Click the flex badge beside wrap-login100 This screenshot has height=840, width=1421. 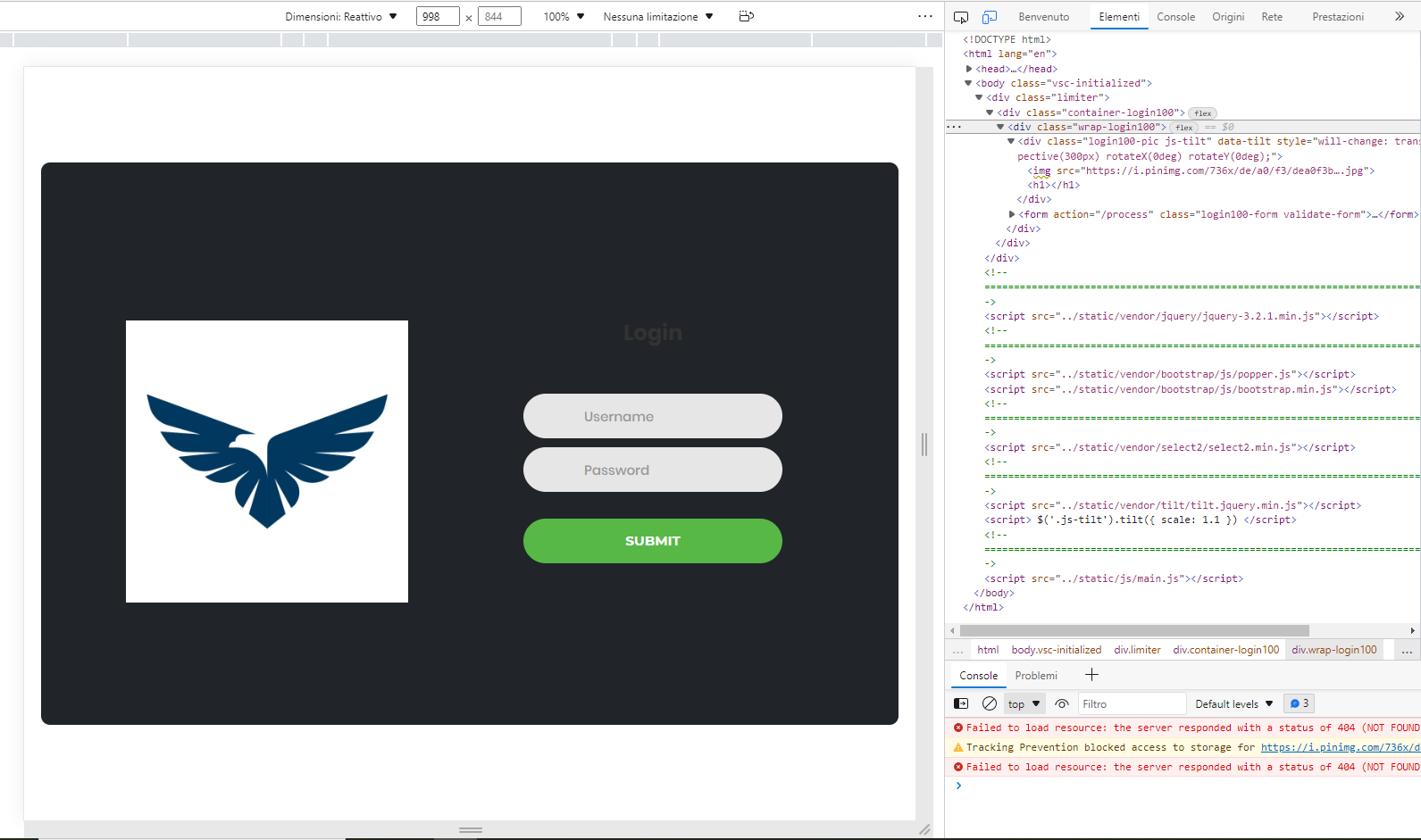point(1184,128)
